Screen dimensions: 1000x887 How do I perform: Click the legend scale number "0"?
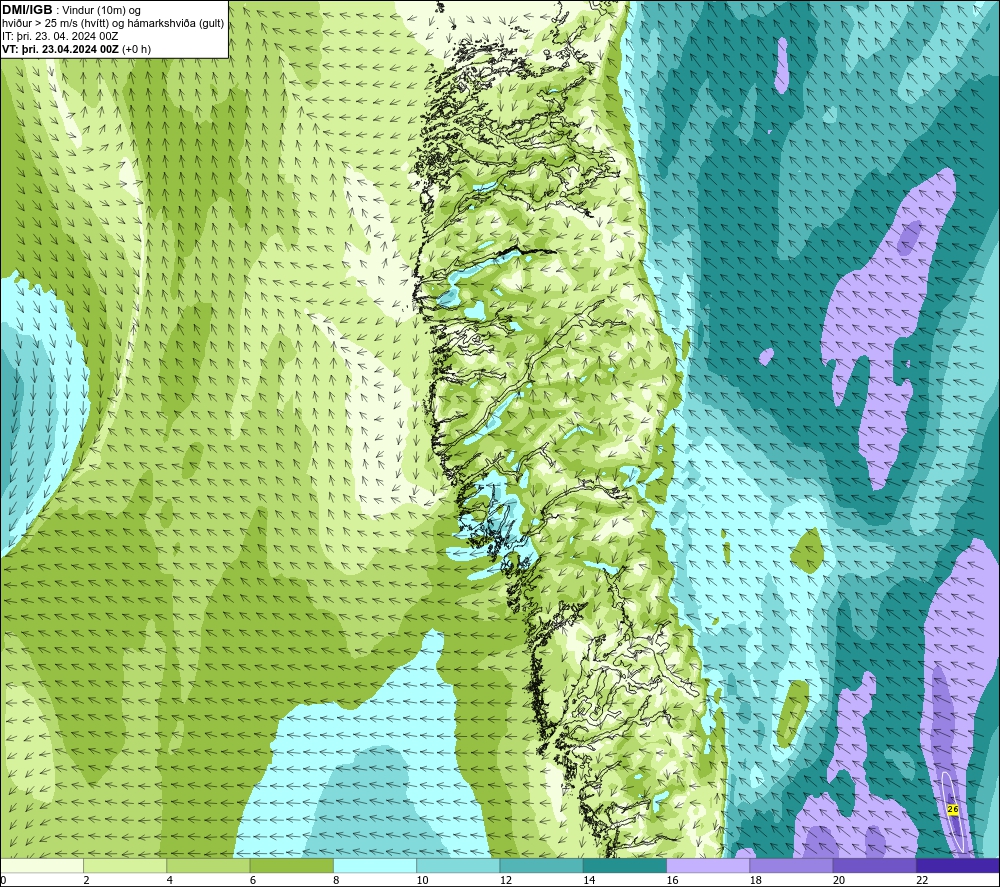pyautogui.click(x=3, y=880)
